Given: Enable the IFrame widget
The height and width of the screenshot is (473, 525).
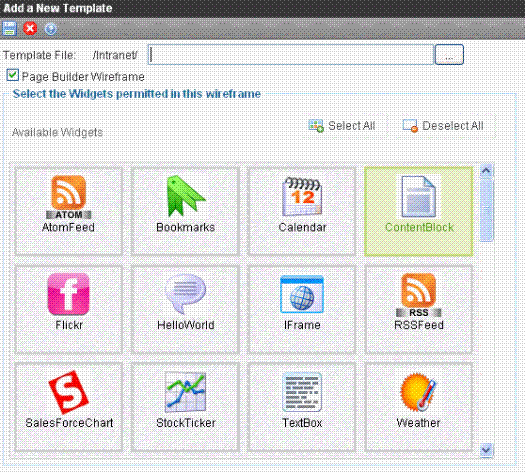Looking at the screenshot, I should (302, 309).
